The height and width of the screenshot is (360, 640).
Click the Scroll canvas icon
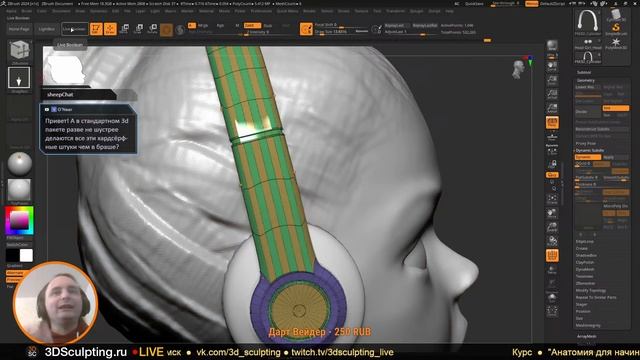click(x=552, y=67)
